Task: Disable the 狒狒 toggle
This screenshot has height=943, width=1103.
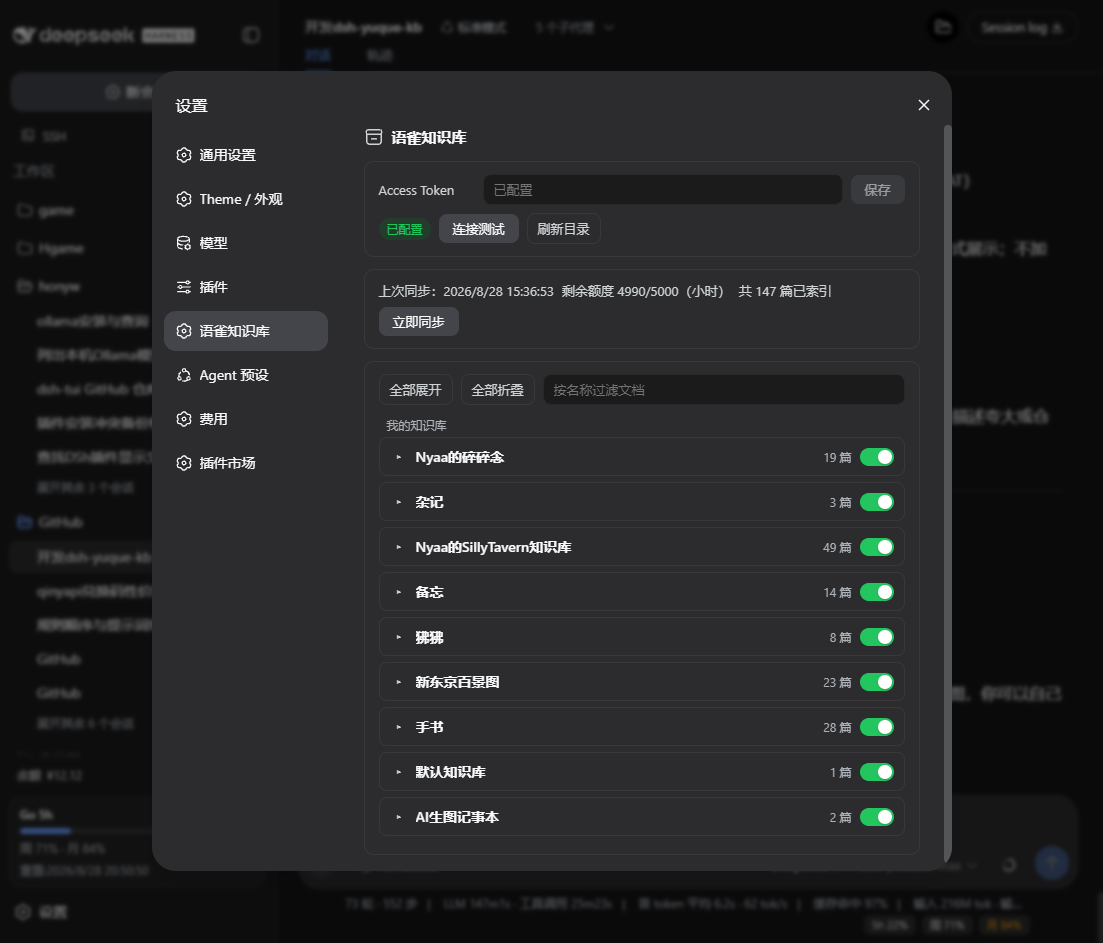Action: click(x=876, y=637)
